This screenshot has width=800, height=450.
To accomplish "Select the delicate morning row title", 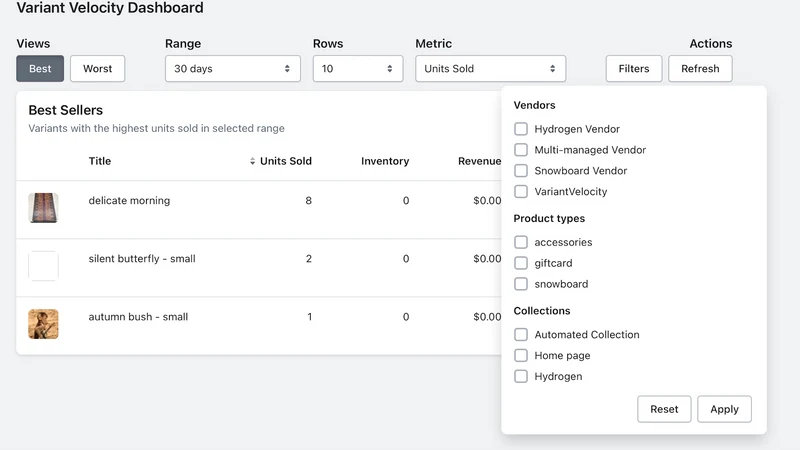I will coord(129,201).
